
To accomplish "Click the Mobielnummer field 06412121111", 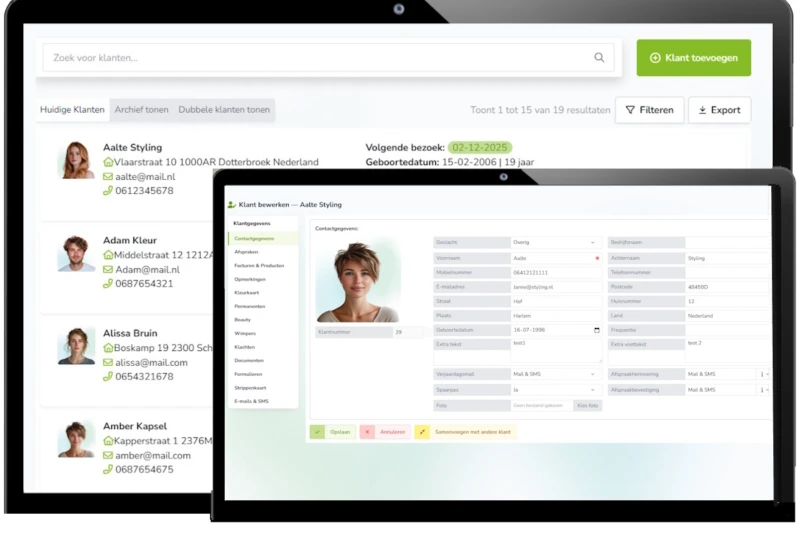I will 556,273.
